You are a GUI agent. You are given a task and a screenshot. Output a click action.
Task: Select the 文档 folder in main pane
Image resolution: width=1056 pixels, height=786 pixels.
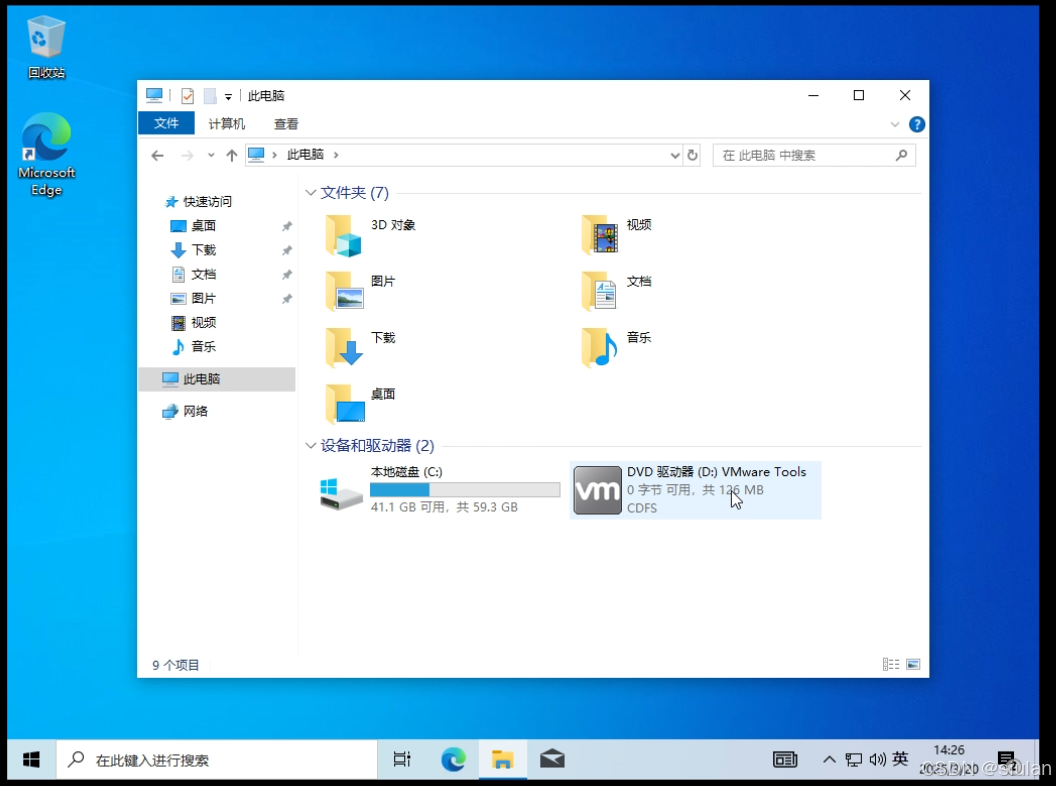click(x=617, y=292)
